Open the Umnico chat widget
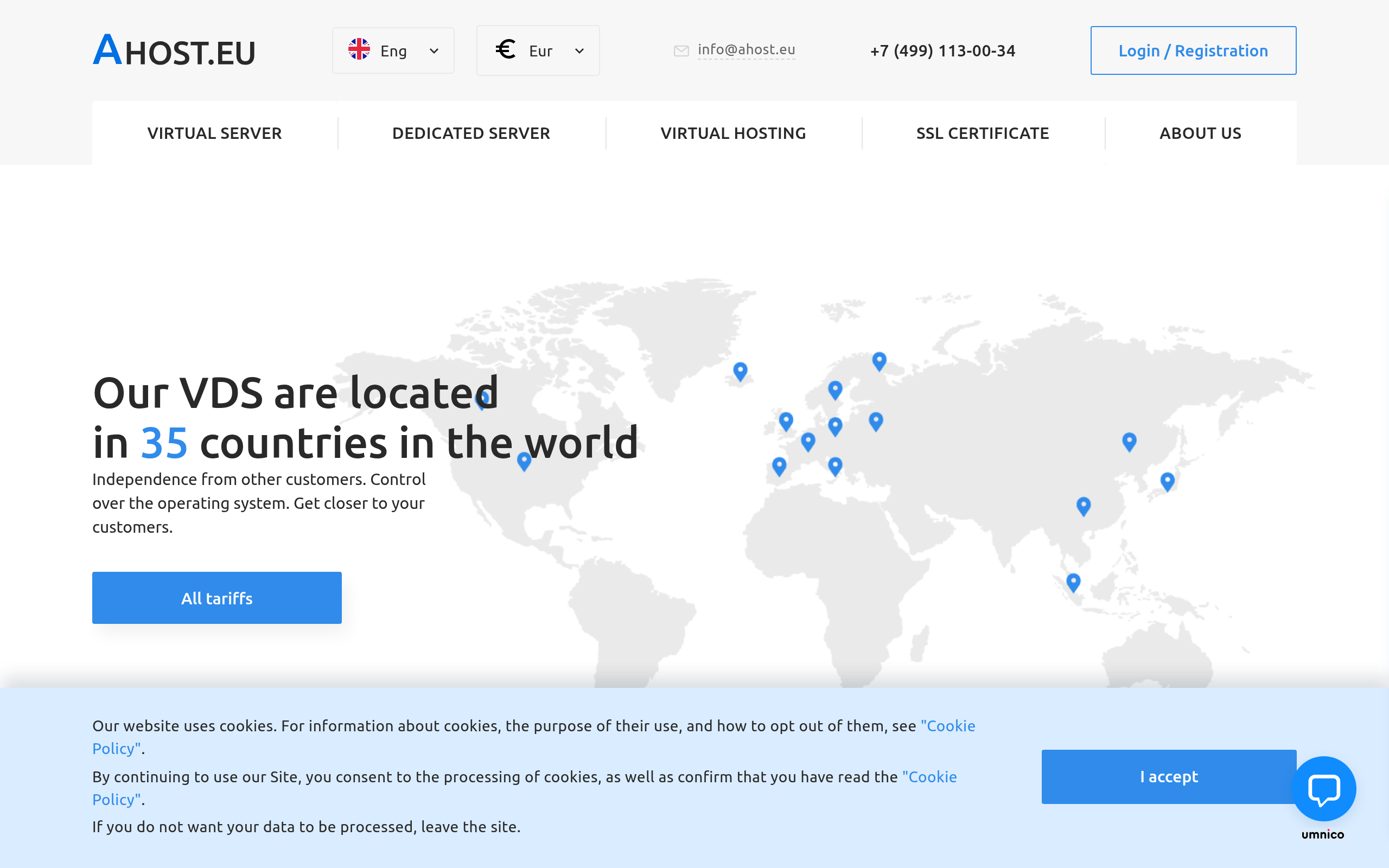The width and height of the screenshot is (1389, 868). click(1323, 789)
